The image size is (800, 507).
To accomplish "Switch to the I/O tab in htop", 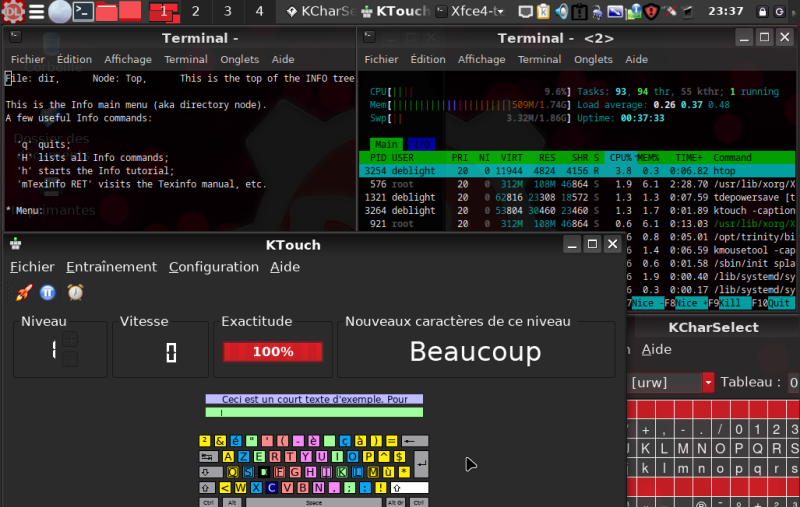I will pyautogui.click(x=421, y=144).
